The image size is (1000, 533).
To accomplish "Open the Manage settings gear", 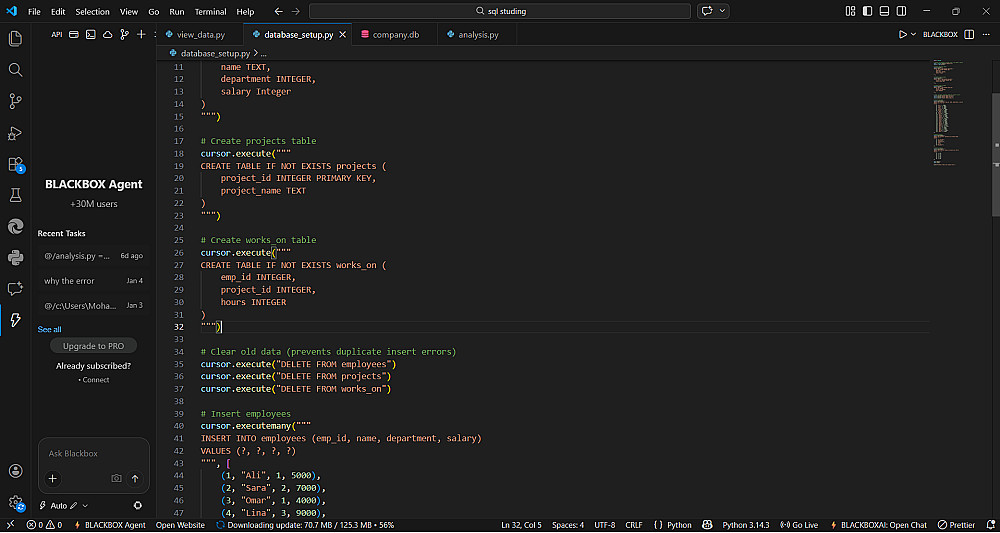I will point(15,502).
